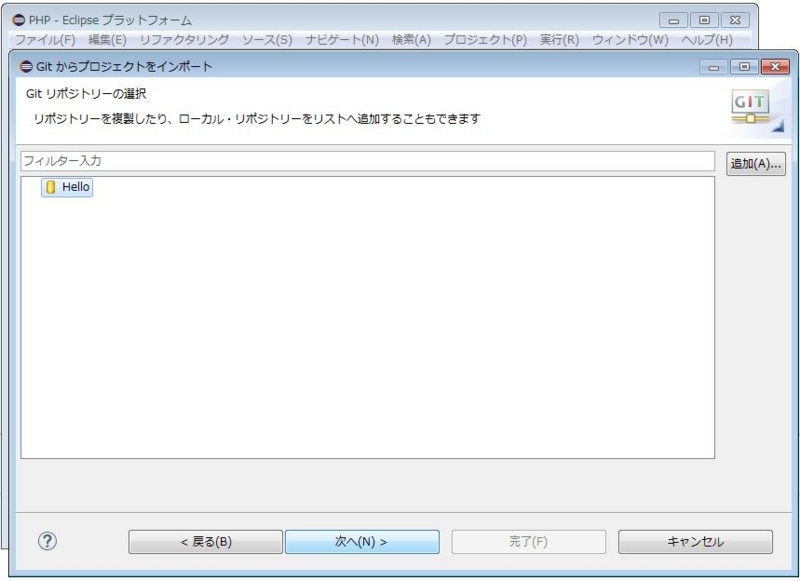Open the ヘルプ(H) menu
800x581 pixels.
click(707, 40)
